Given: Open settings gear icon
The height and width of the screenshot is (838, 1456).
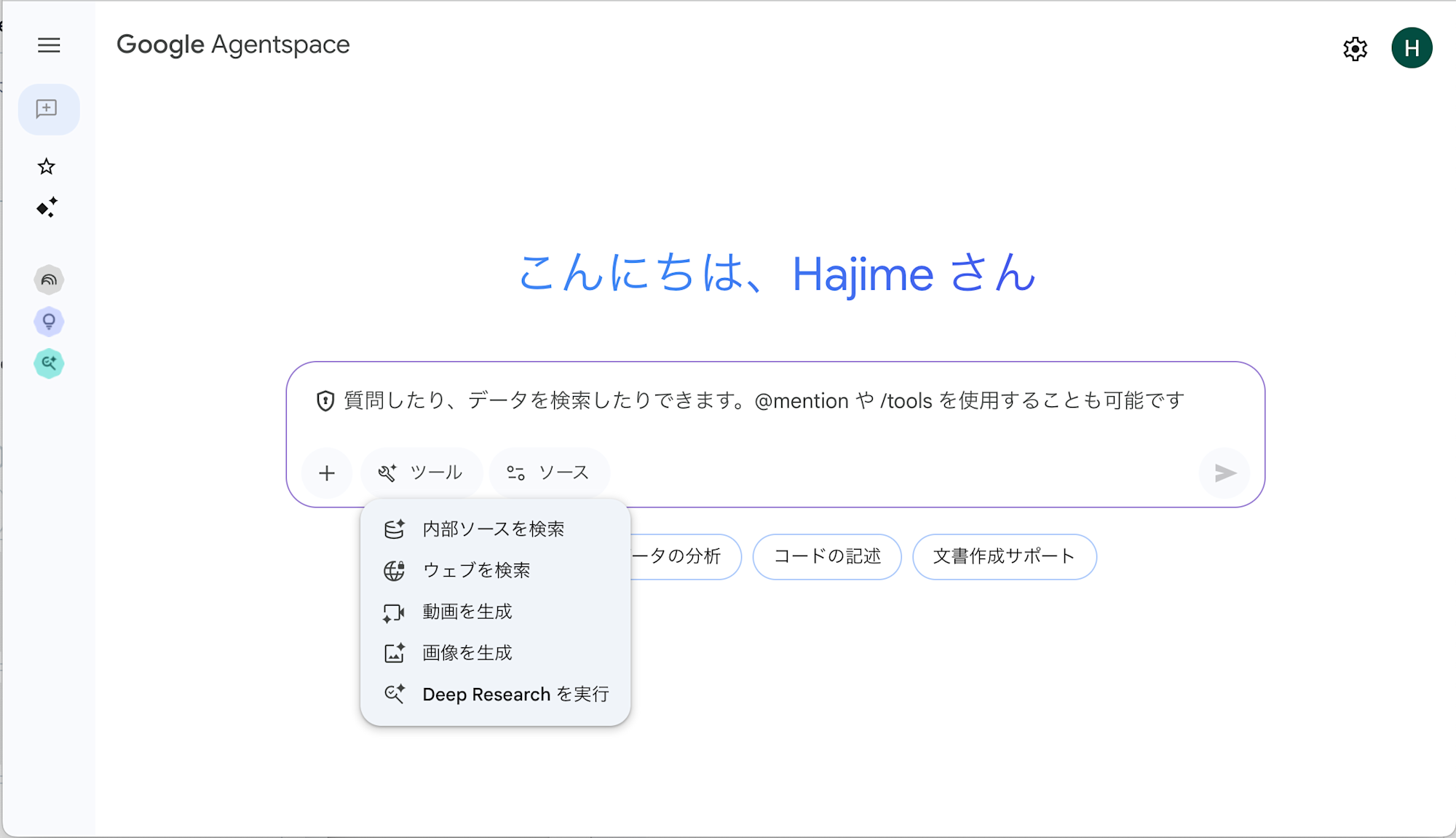Looking at the screenshot, I should tap(1355, 49).
